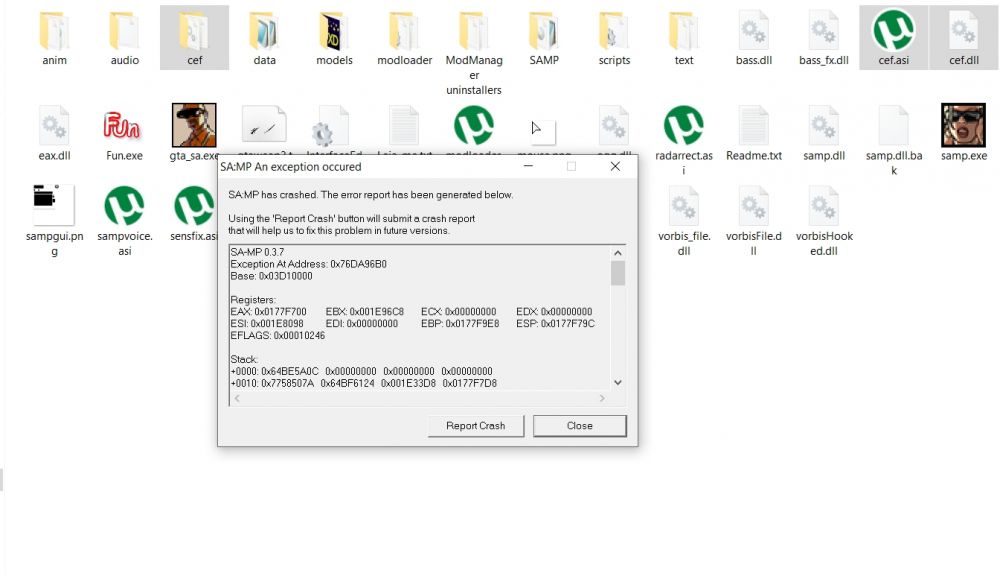The image size is (1000, 576).
Task: Select the sampgui.png image file
Action: tap(54, 221)
